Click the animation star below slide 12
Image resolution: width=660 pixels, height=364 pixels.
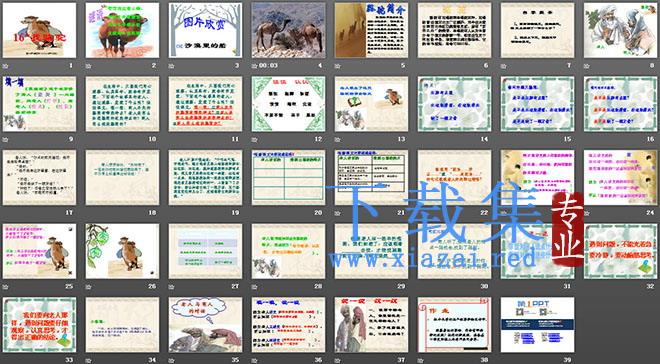tap(255, 140)
